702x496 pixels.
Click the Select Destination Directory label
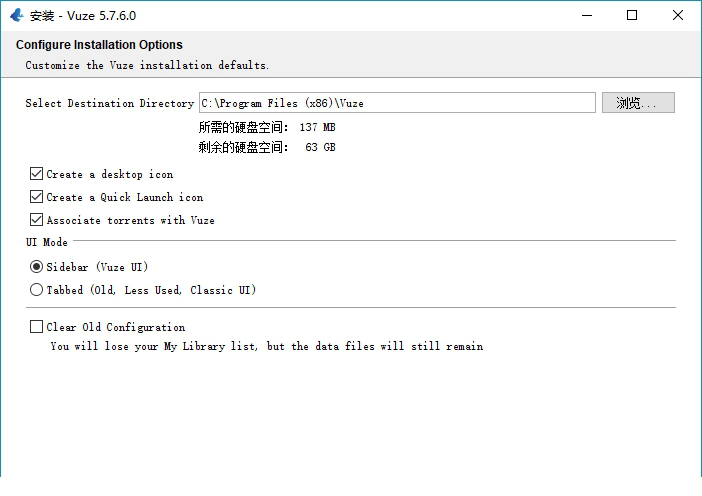pos(109,103)
